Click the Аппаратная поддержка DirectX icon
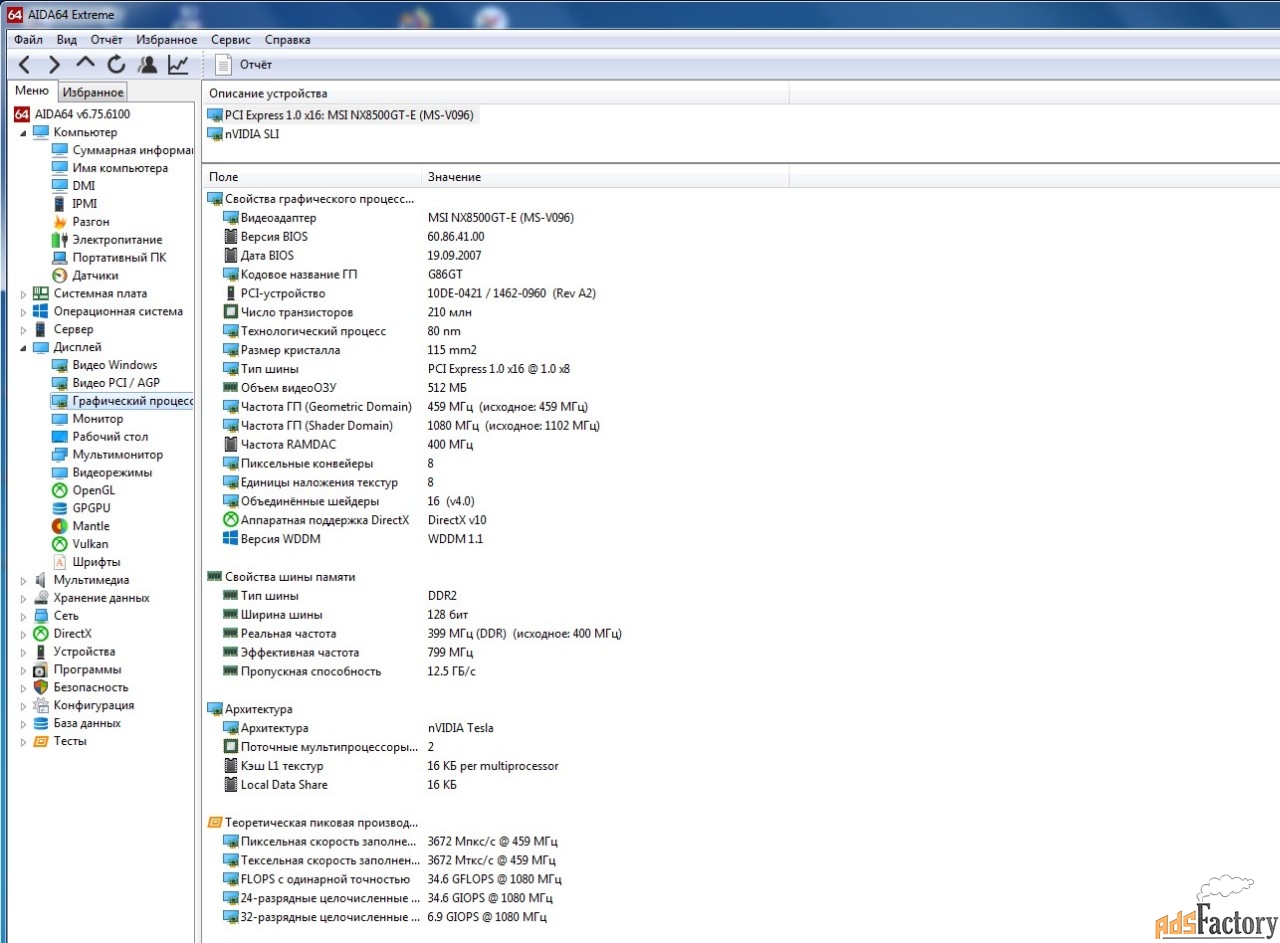1280x943 pixels. pyautogui.click(x=231, y=520)
